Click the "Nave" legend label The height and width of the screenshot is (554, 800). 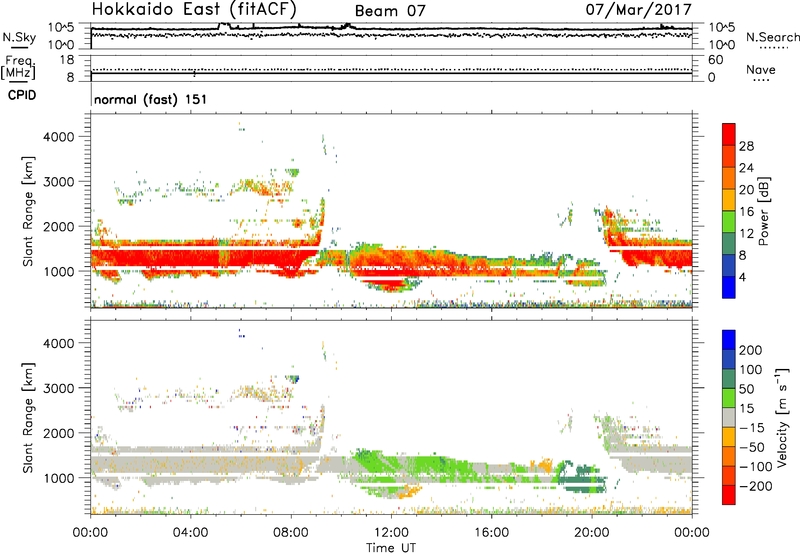coord(761,69)
